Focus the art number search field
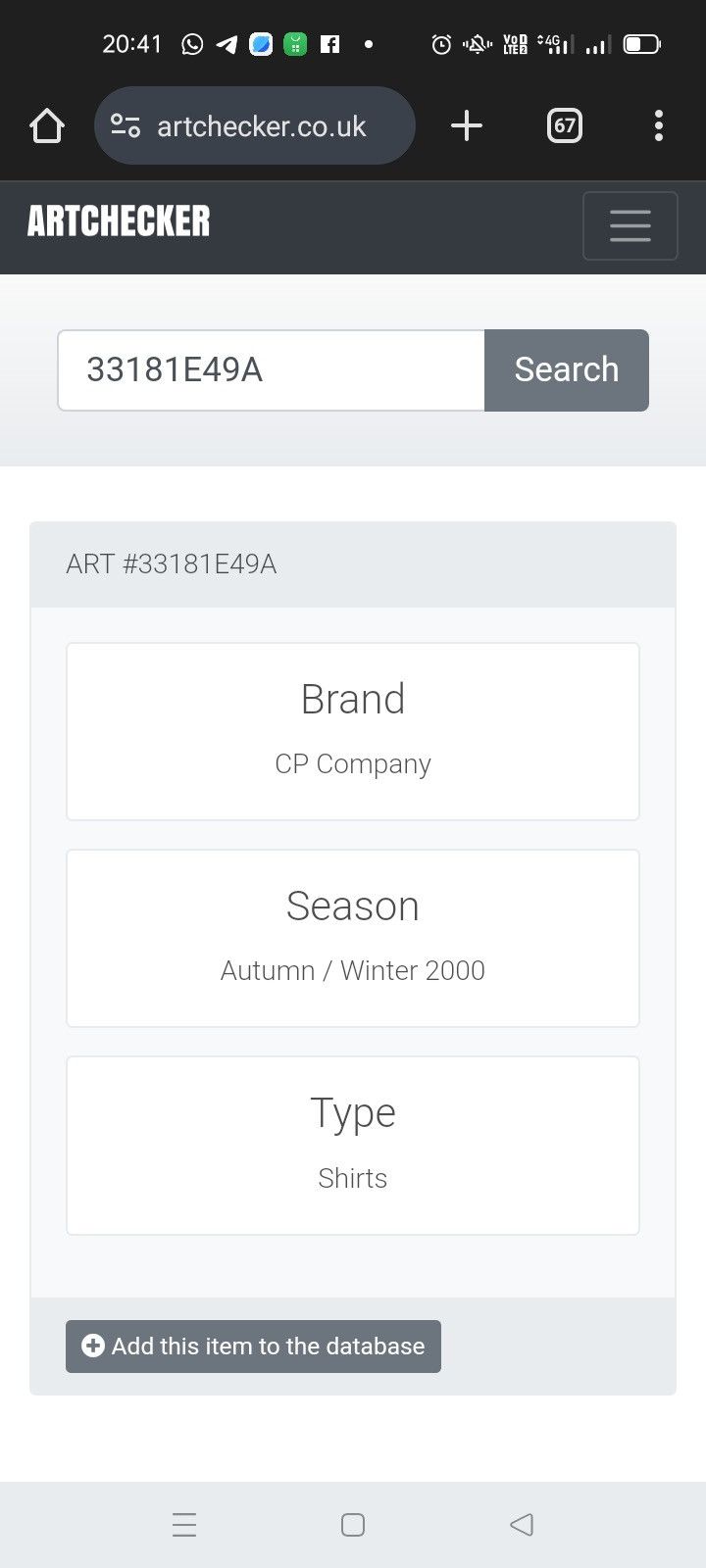706x1568 pixels. [x=272, y=370]
